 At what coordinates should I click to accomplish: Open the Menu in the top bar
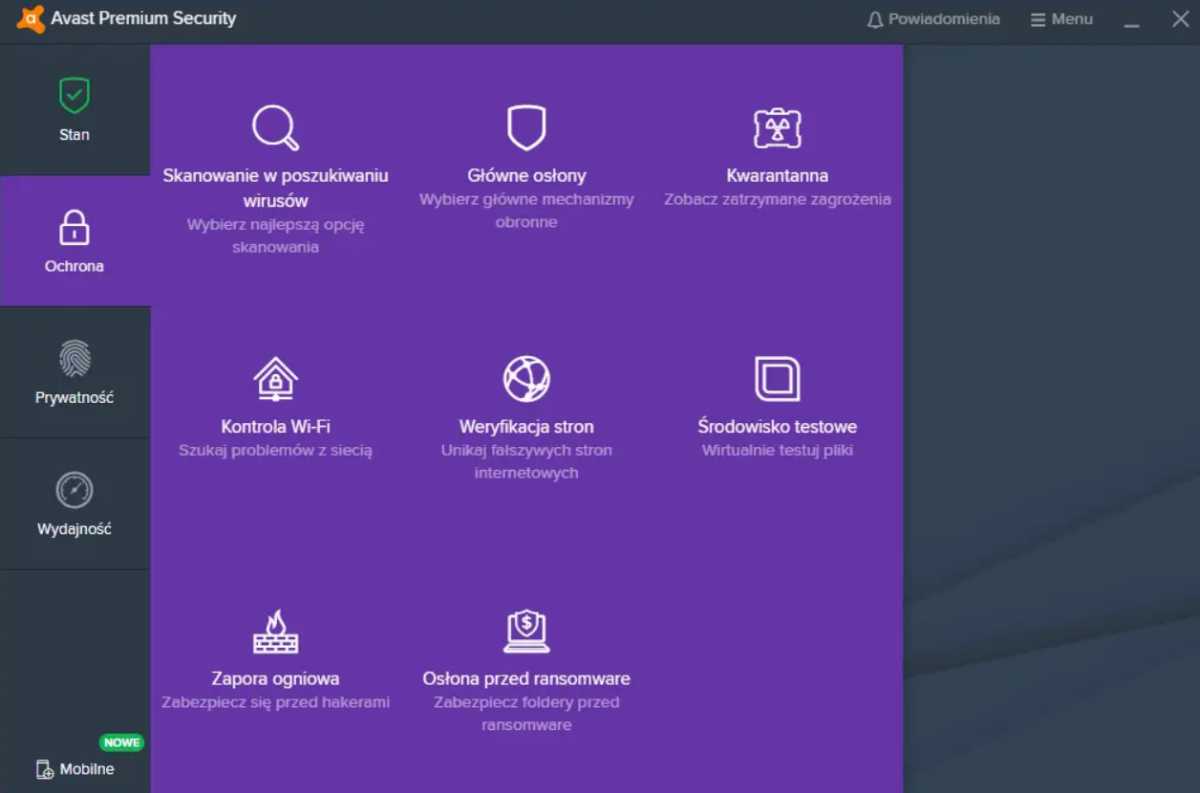(1060, 18)
